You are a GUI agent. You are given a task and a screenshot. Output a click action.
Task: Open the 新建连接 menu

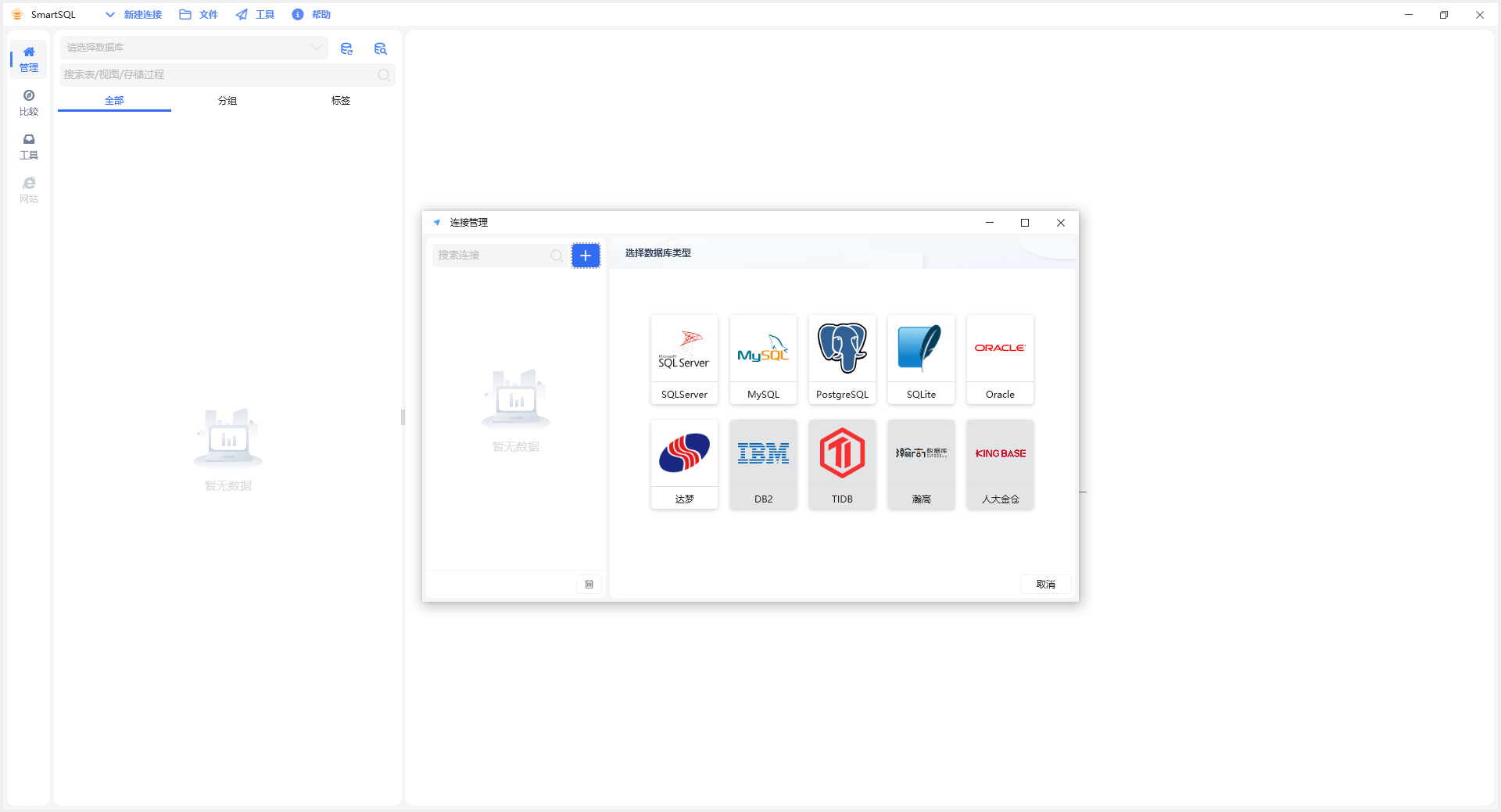(x=143, y=15)
